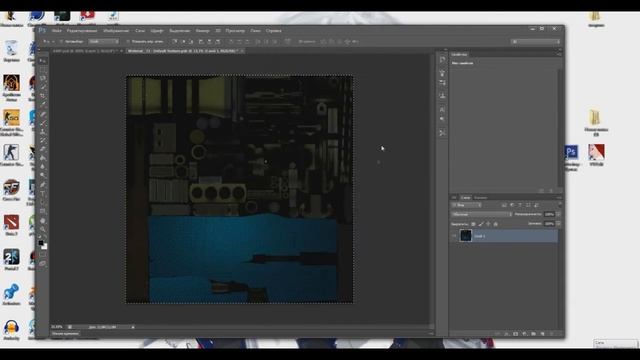
Task: Open Audacity desktop shortcut
Action: 11,330
